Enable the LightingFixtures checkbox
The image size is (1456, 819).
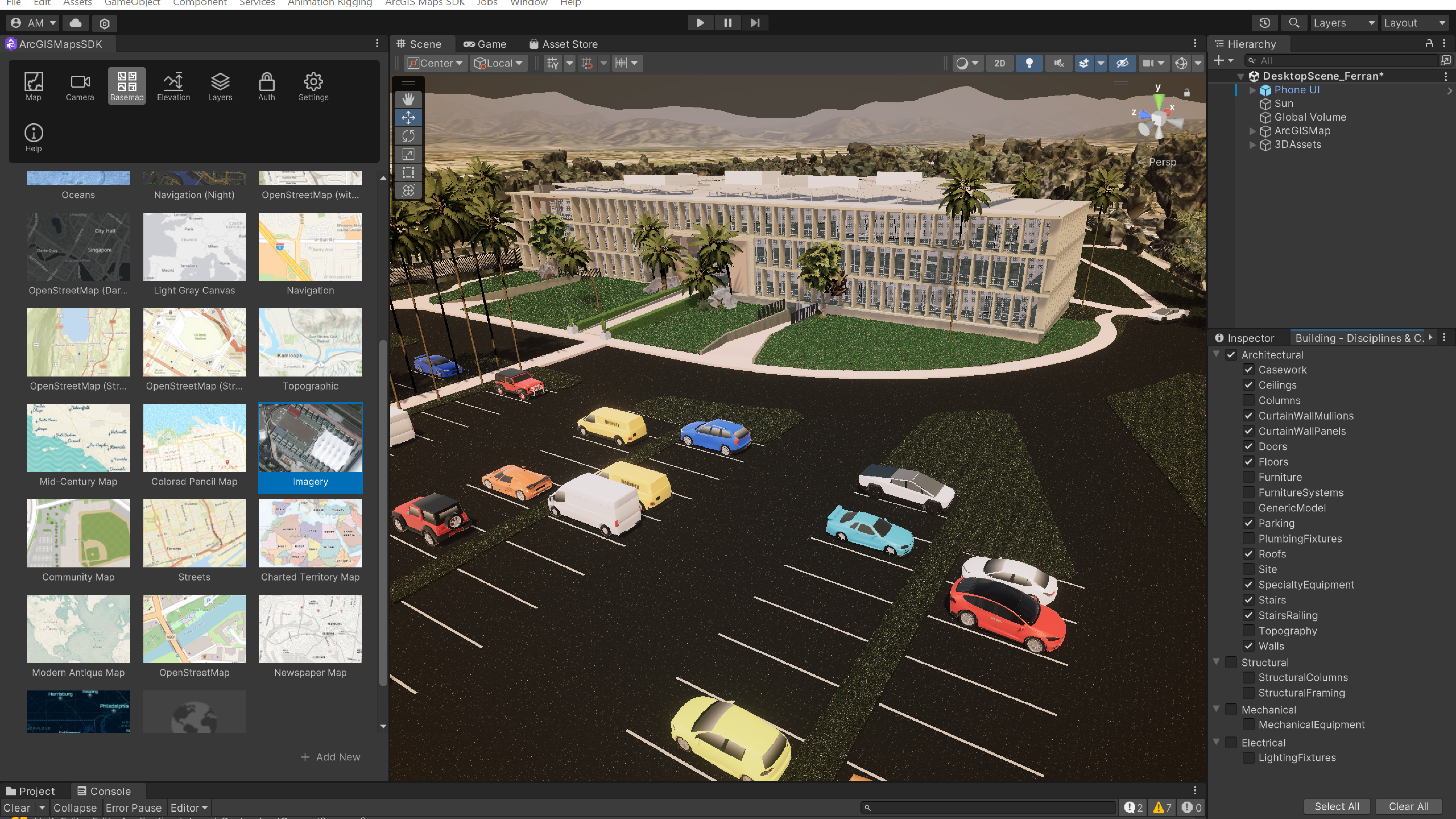coord(1249,757)
